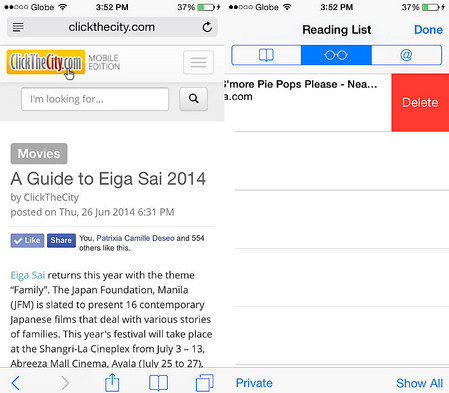Tap the Wi-Fi icon in right status bar
The width and height of the screenshot is (449, 393).
tap(287, 7)
